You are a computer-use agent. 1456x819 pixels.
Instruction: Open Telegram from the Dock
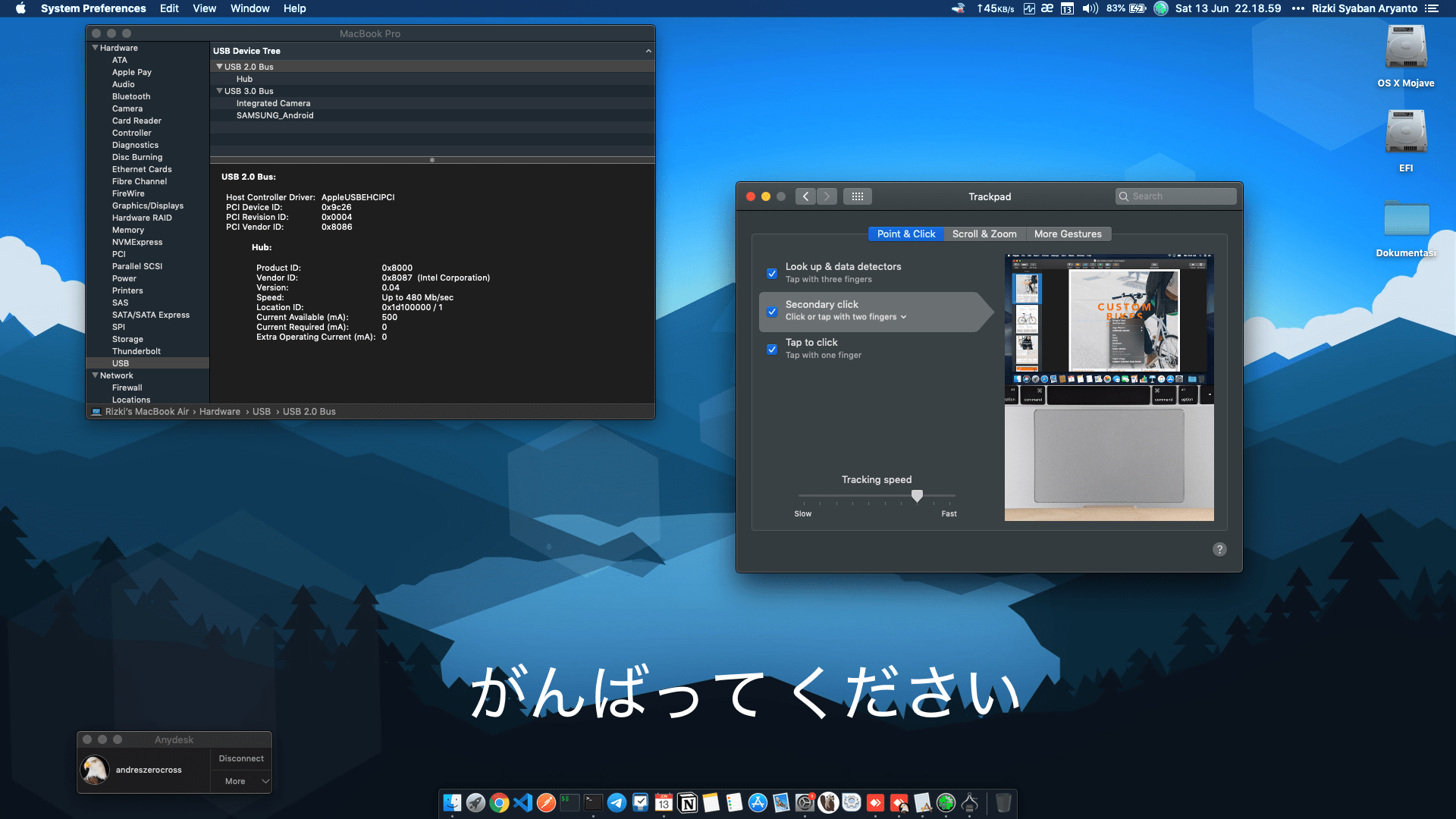pyautogui.click(x=616, y=802)
